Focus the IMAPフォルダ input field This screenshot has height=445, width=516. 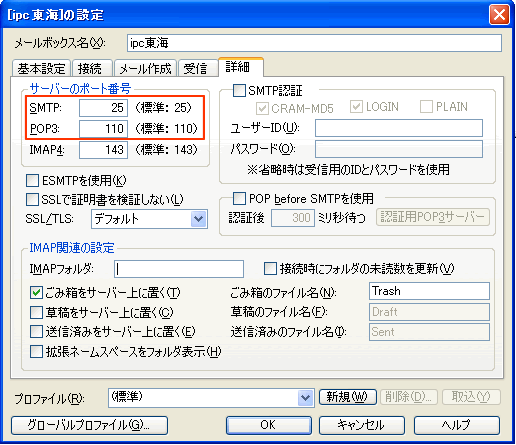(179, 269)
